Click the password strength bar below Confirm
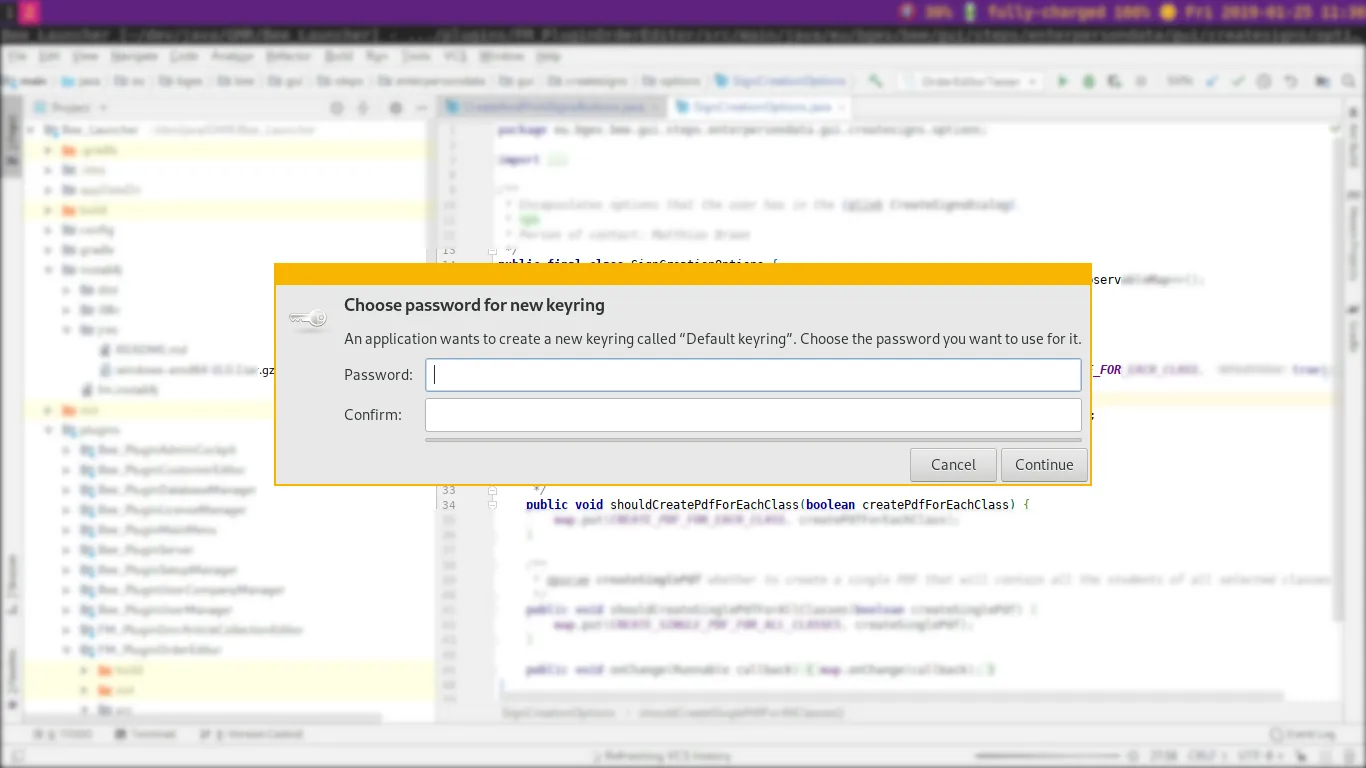This screenshot has height=768, width=1366. [x=753, y=439]
